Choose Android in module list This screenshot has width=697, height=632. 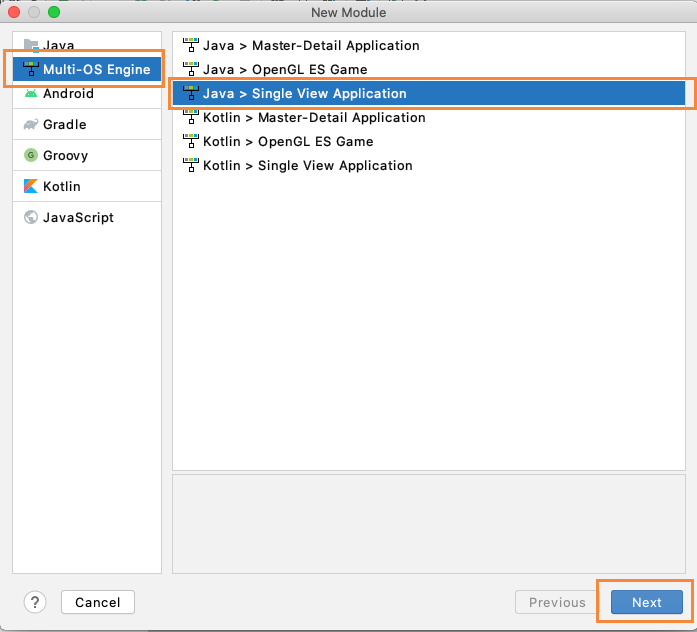tap(87, 93)
